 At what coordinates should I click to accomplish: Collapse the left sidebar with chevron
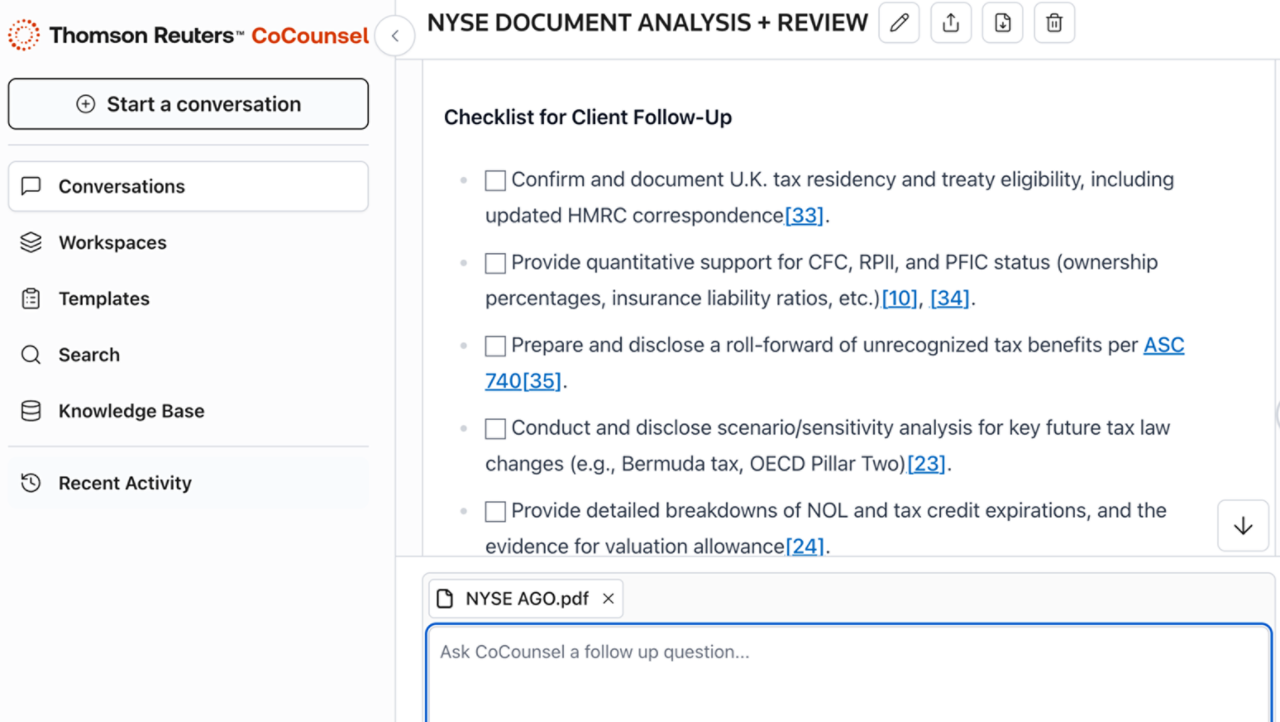pos(395,37)
